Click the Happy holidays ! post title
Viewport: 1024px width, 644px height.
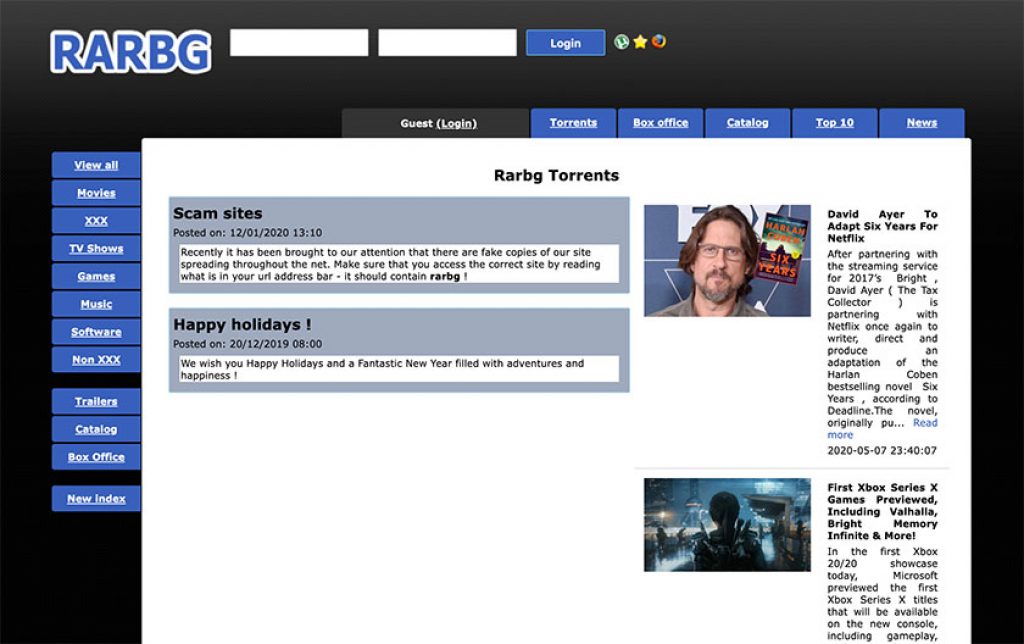coord(242,325)
